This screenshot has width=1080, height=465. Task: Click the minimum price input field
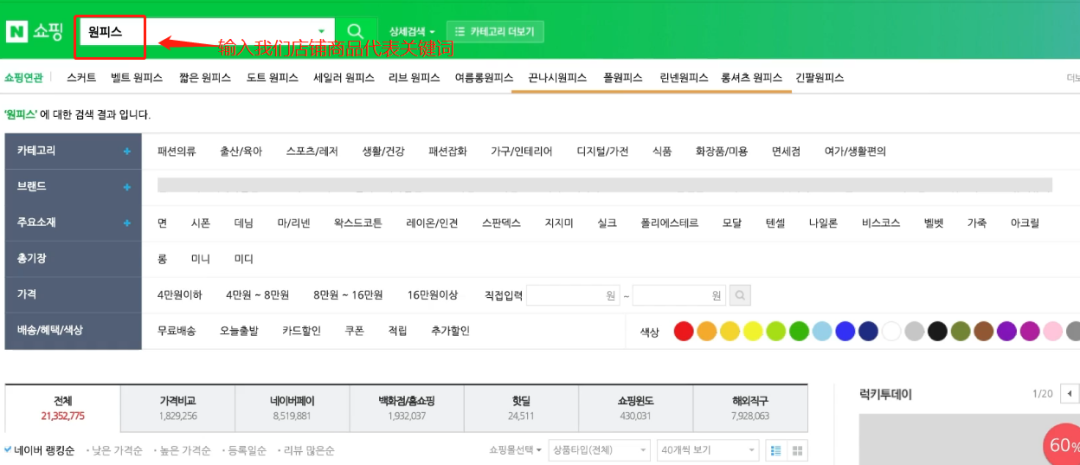[x=573, y=296]
